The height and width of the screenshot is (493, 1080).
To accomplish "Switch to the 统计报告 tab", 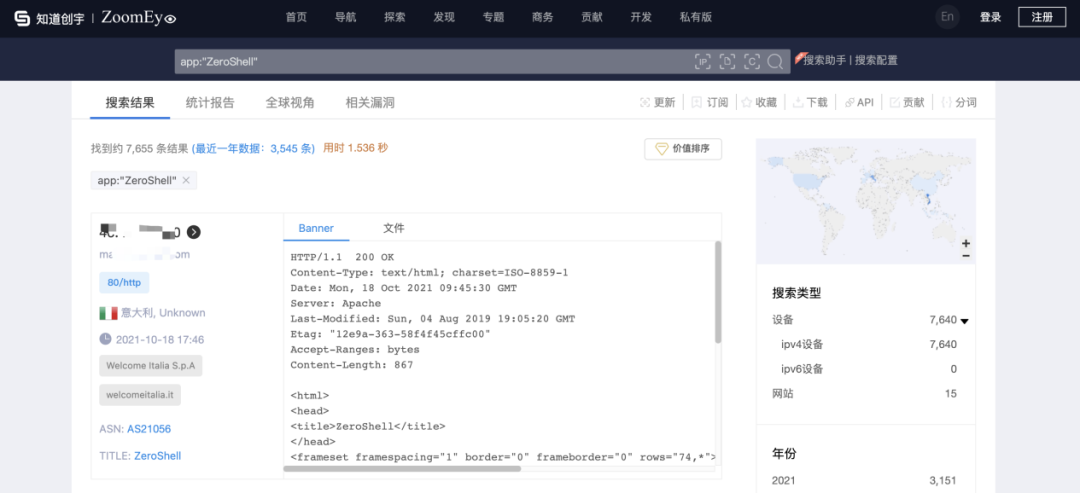I will pos(210,103).
